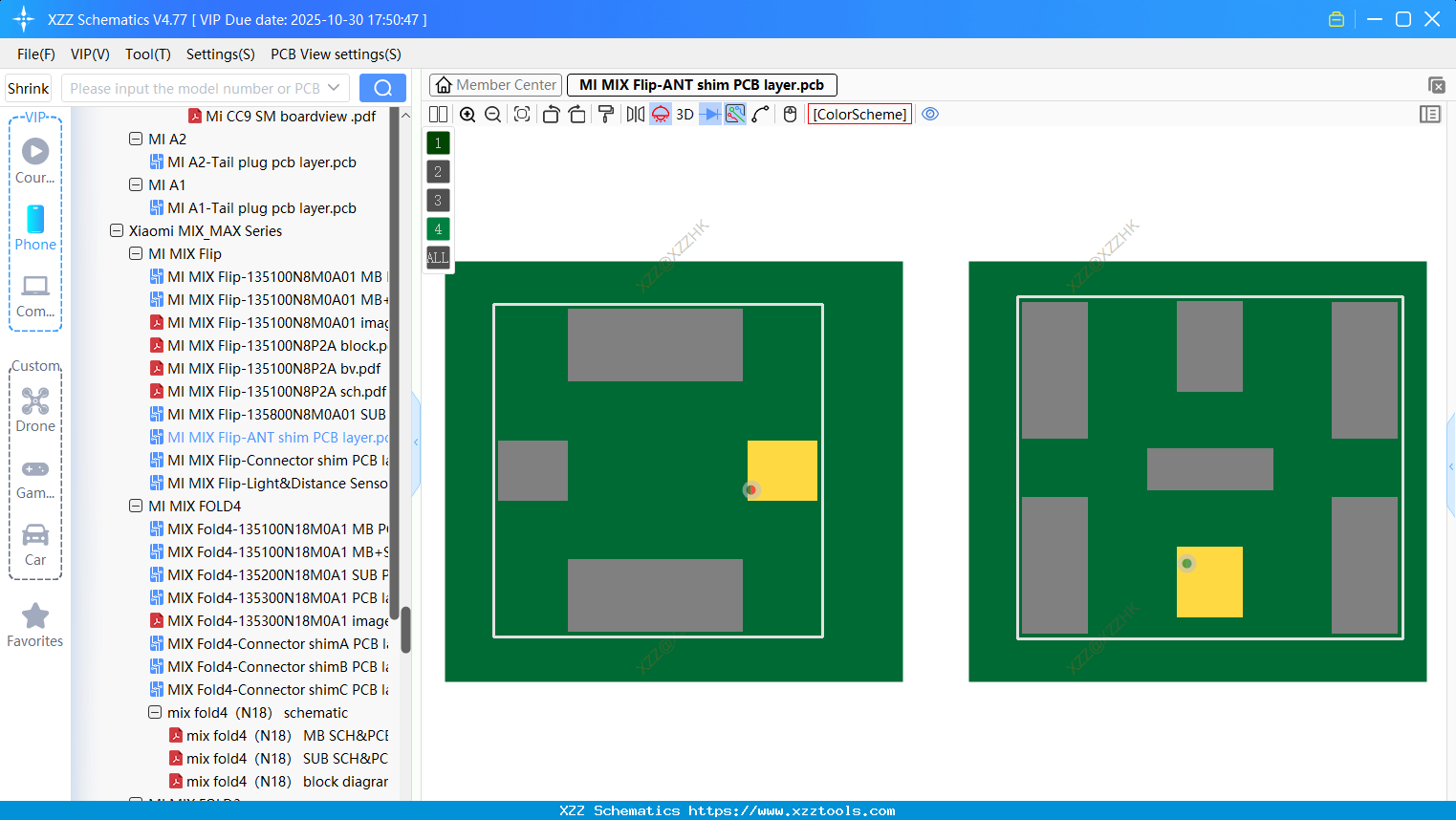The width and height of the screenshot is (1456, 820).
Task: Open the model search dropdown arrow
Action: click(x=334, y=88)
